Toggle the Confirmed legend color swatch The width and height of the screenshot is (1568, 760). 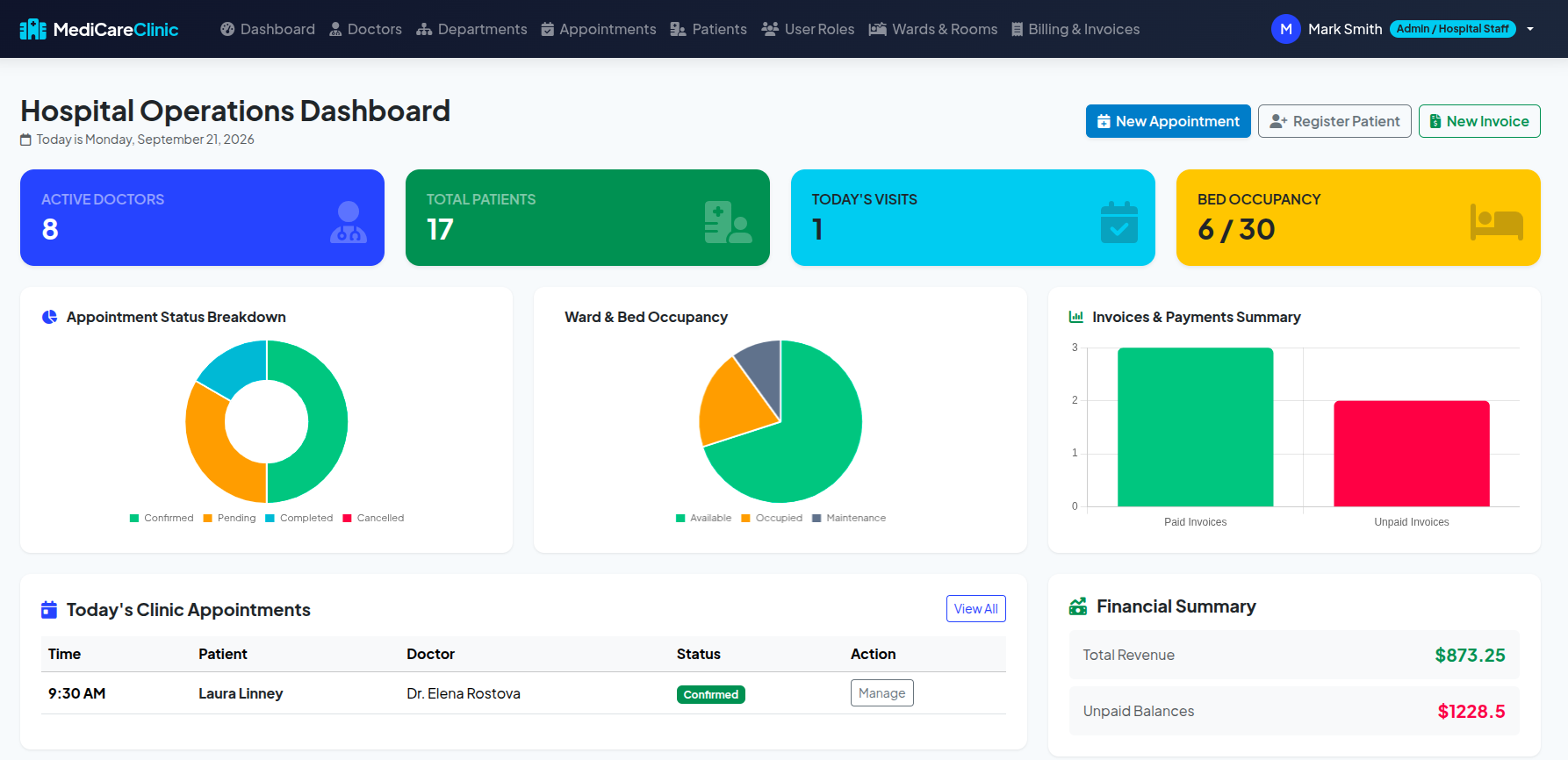pos(134,519)
